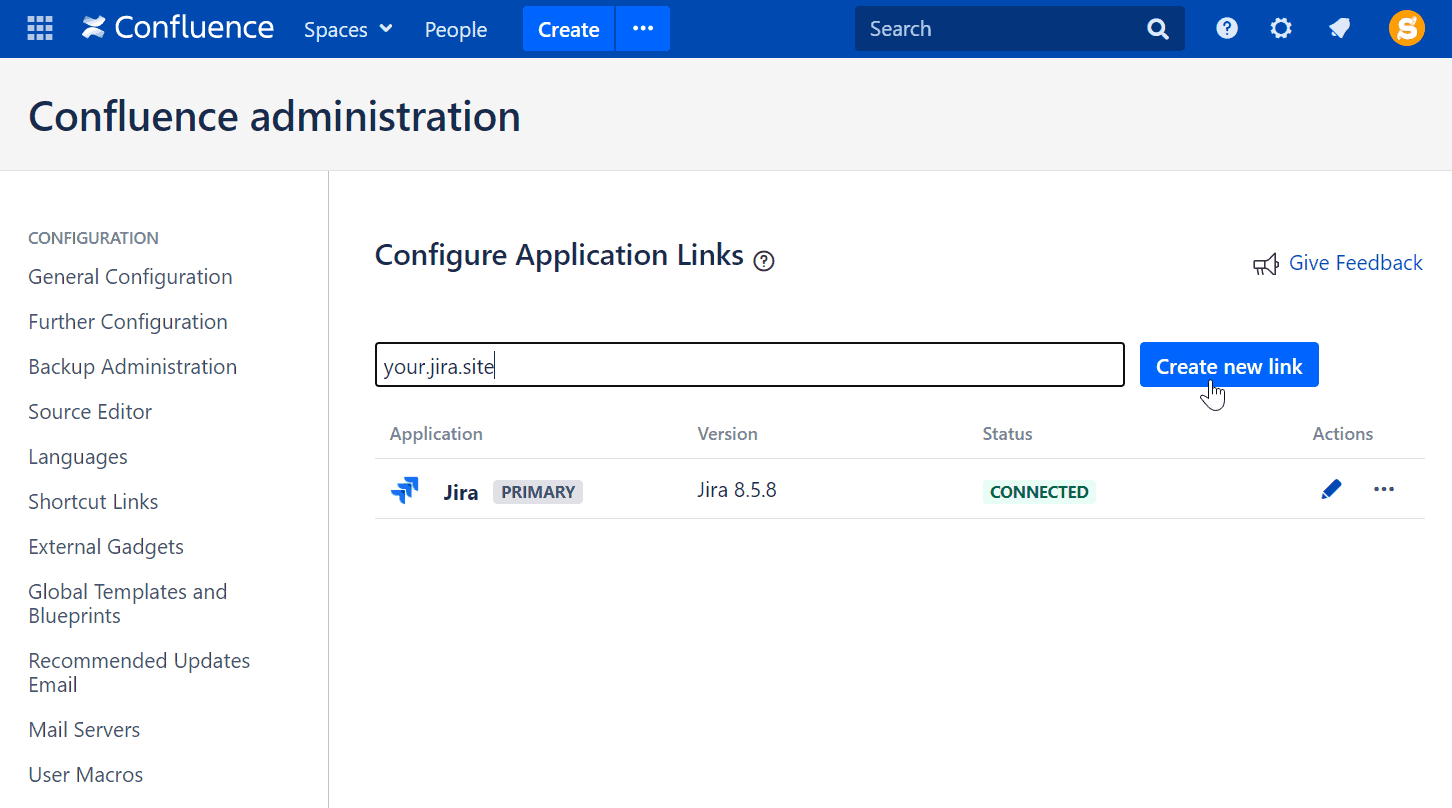Open the Search box in the top bar
This screenshot has width=1452, height=808.
[x=1000, y=28]
